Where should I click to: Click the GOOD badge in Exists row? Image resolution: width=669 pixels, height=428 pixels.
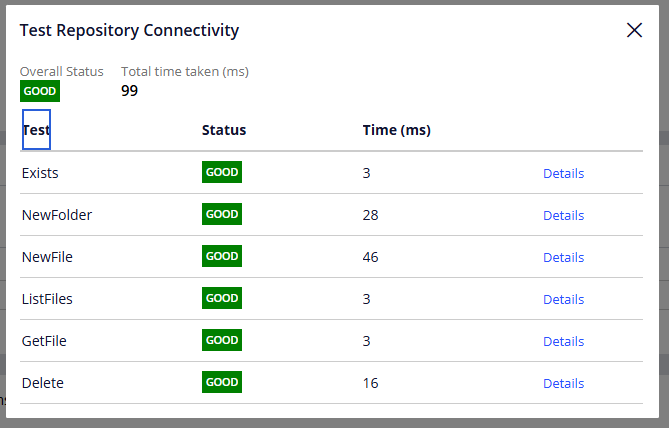[x=222, y=172]
